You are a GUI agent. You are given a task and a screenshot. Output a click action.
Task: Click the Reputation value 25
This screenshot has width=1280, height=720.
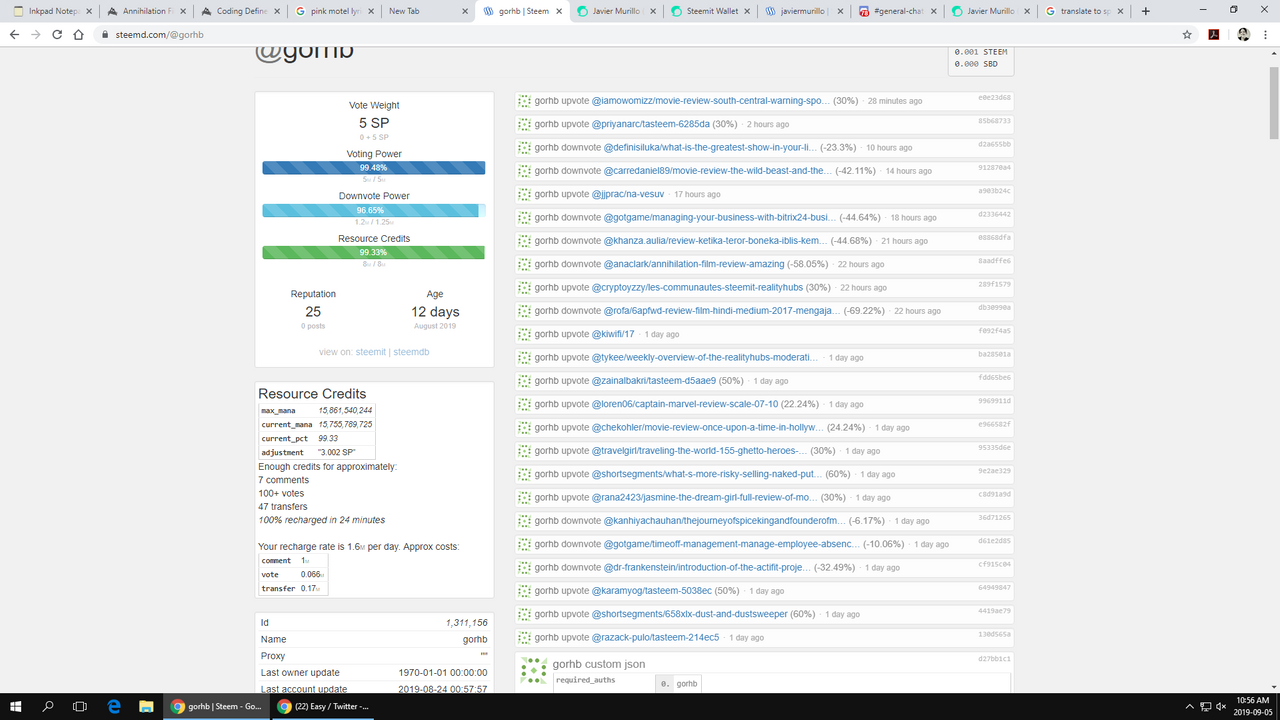click(x=313, y=311)
